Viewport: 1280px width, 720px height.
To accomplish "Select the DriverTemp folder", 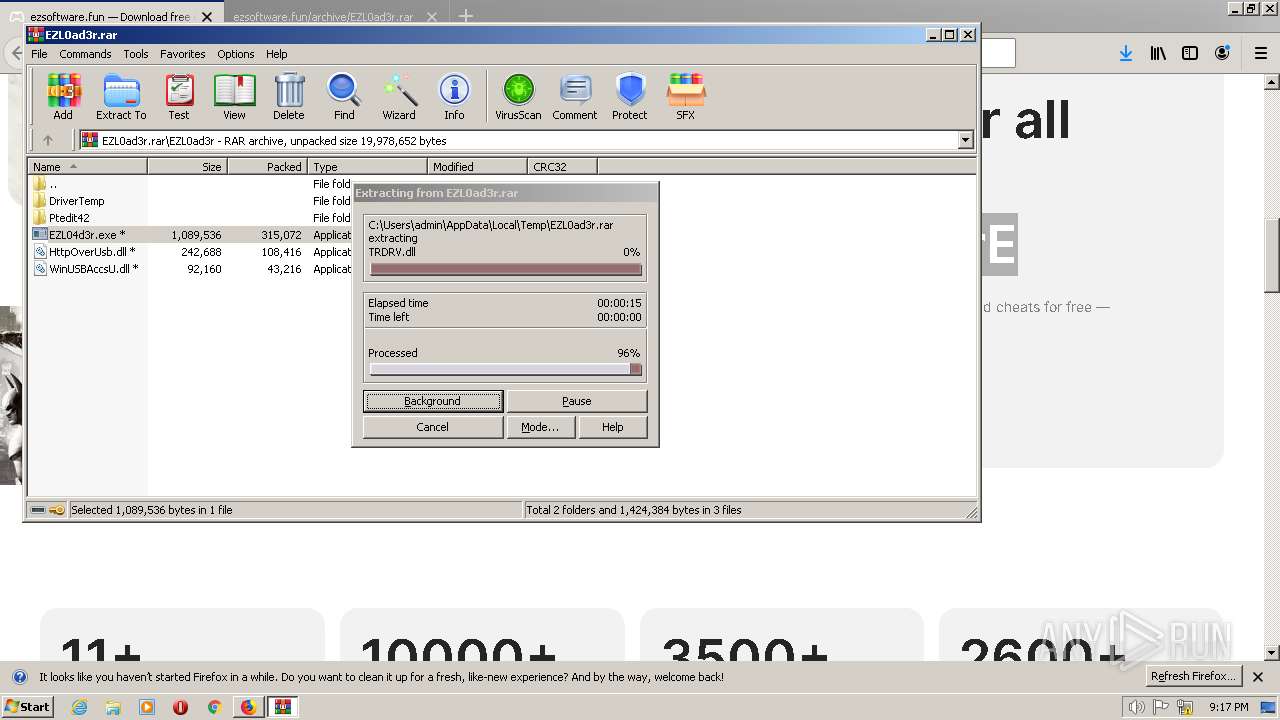I will click(76, 201).
